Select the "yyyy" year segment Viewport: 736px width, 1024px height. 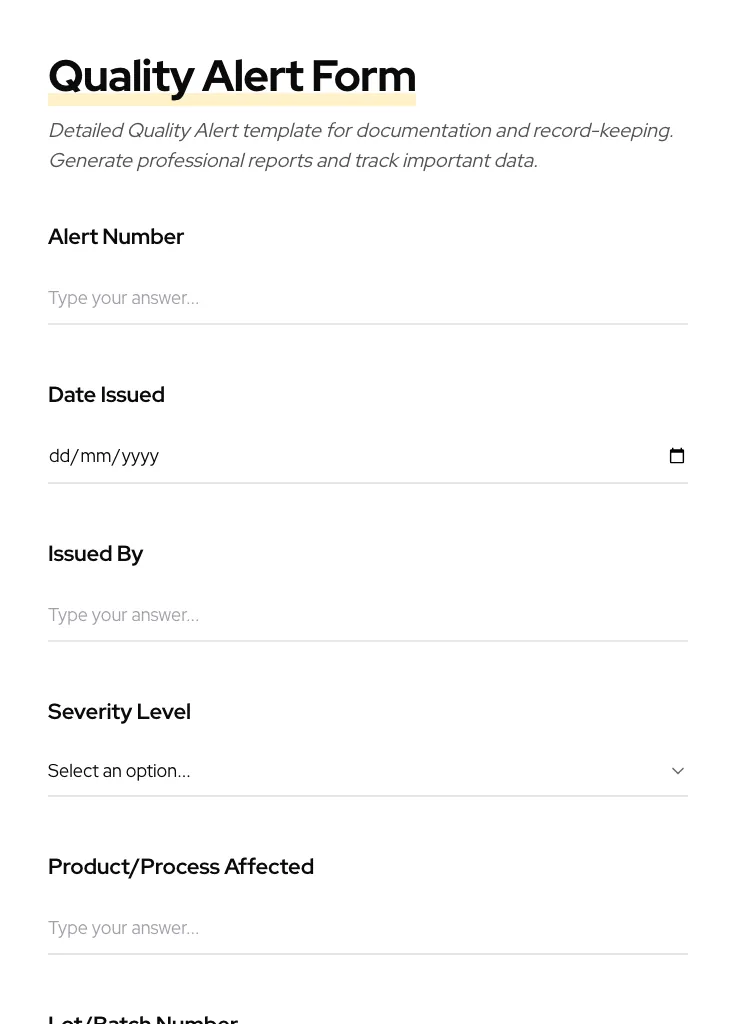pyautogui.click(x=140, y=456)
